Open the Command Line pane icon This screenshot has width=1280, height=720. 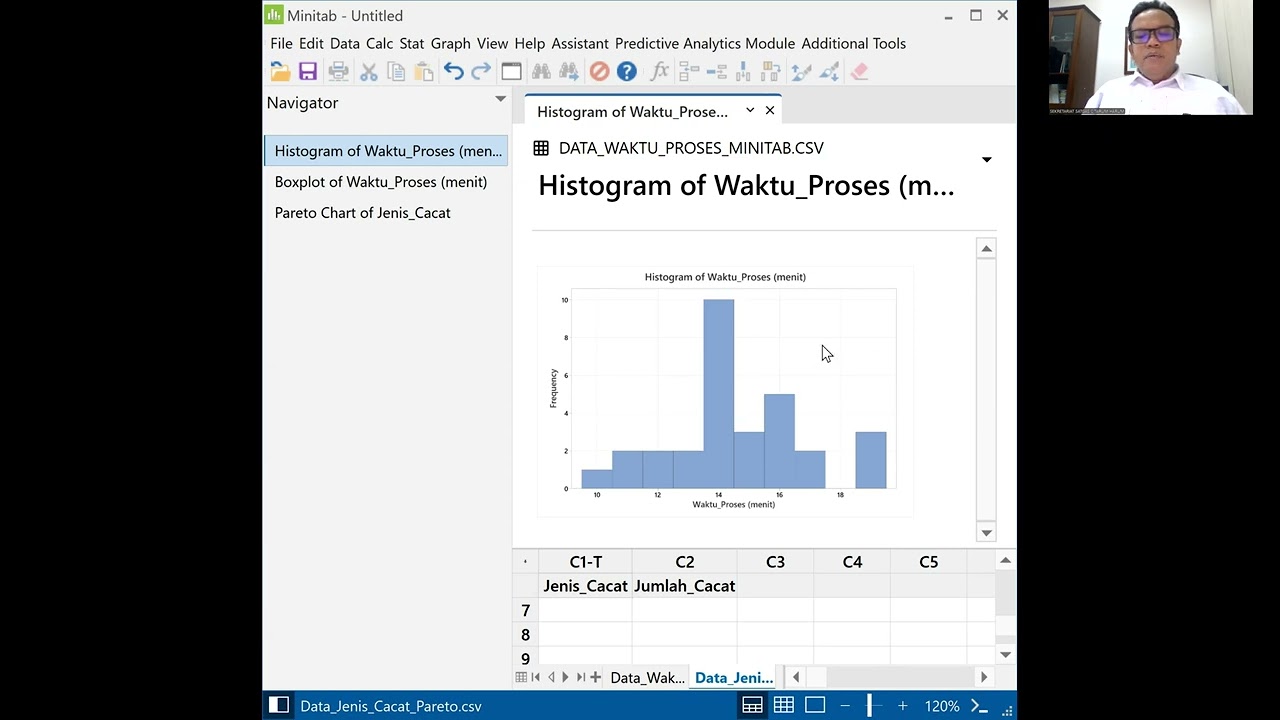pos(979,706)
